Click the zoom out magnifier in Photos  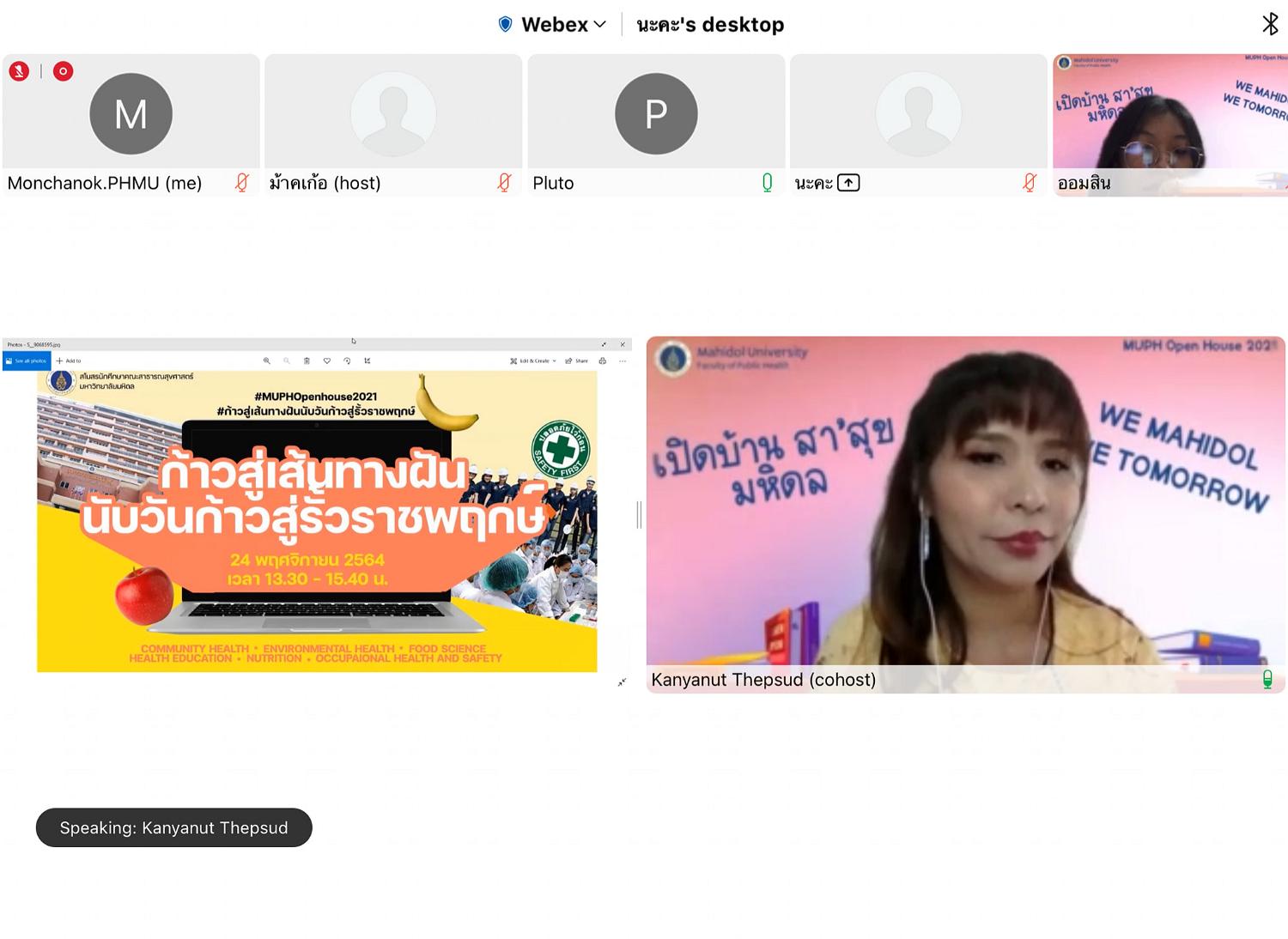(287, 360)
